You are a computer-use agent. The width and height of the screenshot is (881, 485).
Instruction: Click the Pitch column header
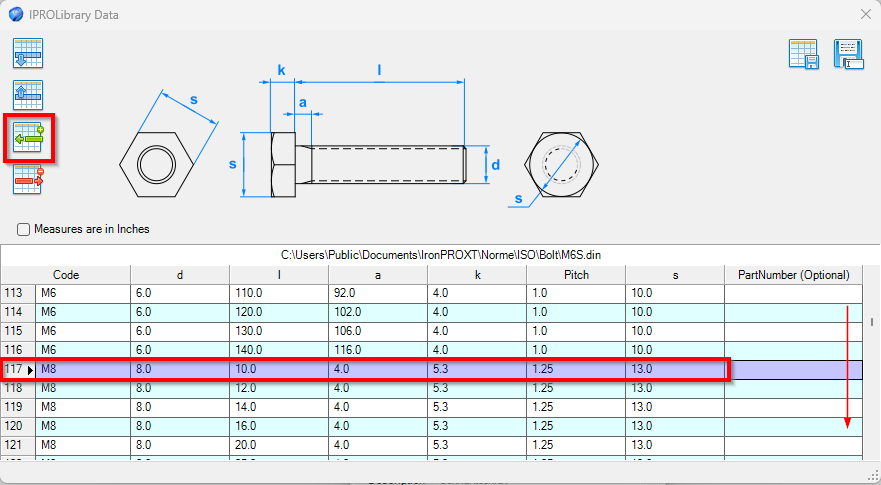click(575, 275)
